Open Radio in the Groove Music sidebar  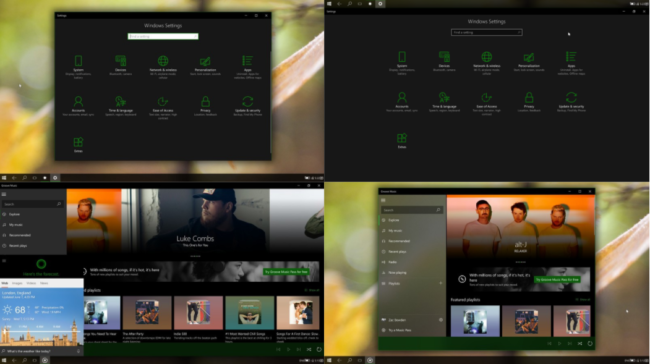pyautogui.click(x=392, y=262)
